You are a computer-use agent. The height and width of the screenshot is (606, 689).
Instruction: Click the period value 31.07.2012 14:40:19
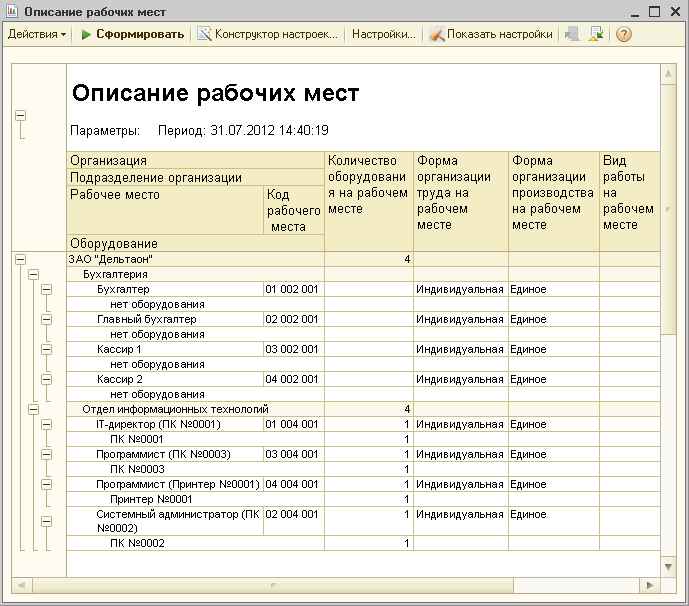(x=269, y=131)
